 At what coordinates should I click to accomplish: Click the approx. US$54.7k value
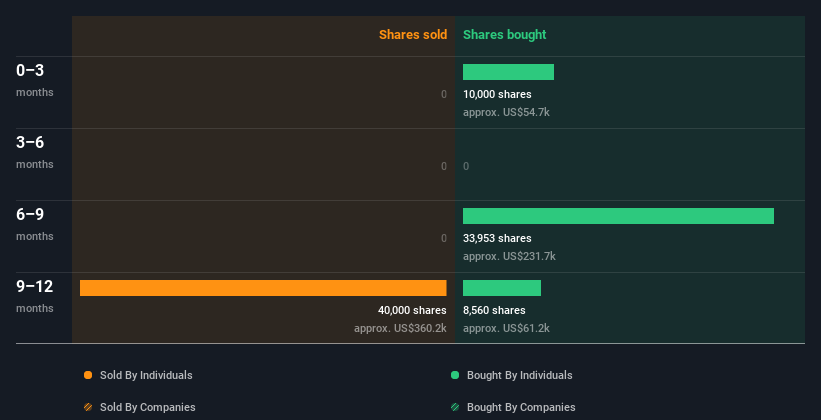(506, 112)
